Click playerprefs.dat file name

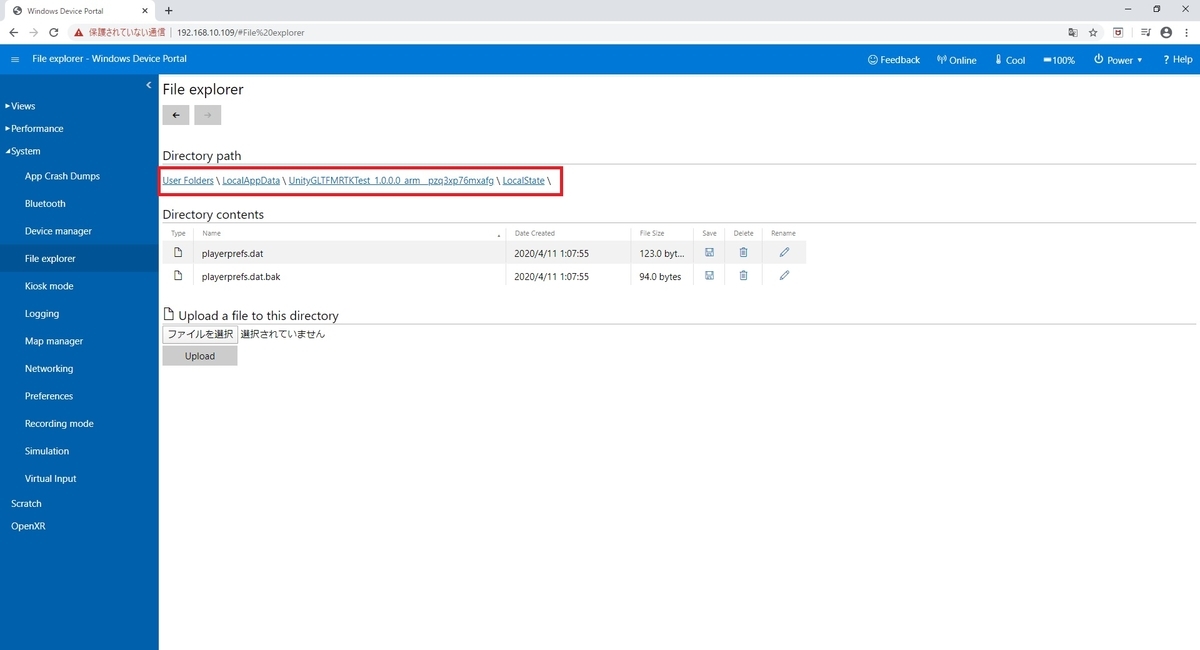pos(232,254)
